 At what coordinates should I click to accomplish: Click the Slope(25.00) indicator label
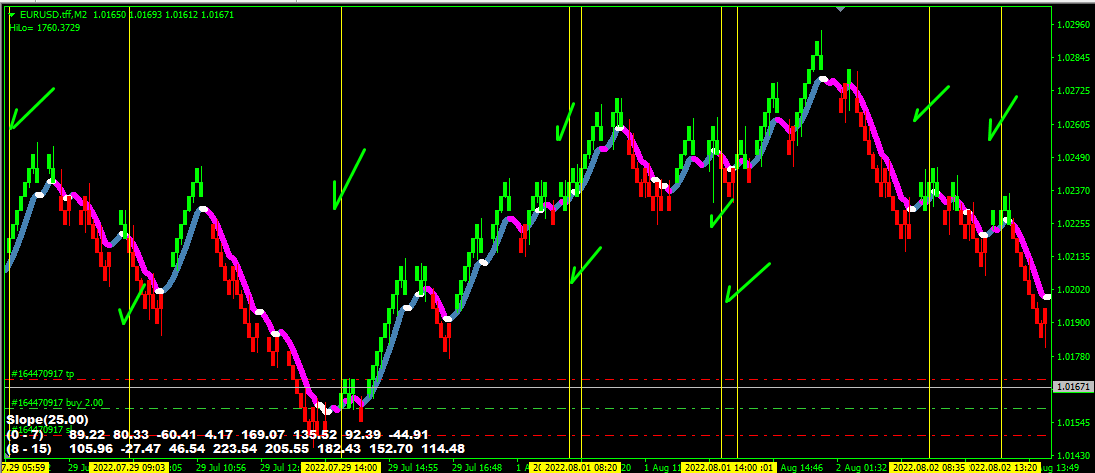[47, 420]
